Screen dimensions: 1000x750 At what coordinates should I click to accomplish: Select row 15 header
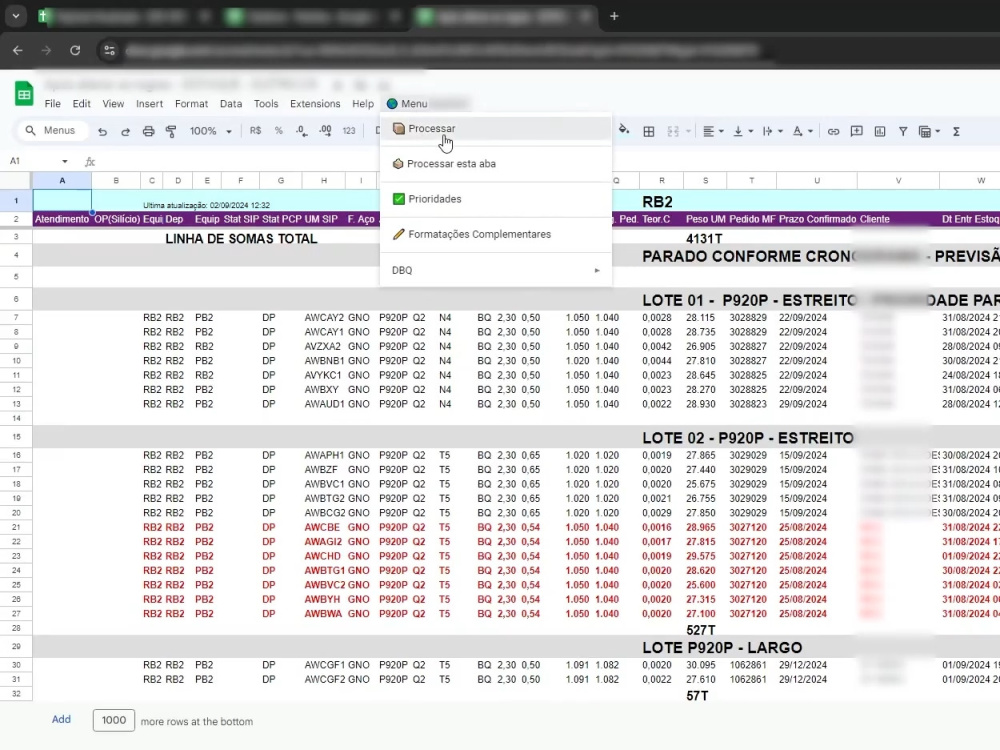point(16,437)
